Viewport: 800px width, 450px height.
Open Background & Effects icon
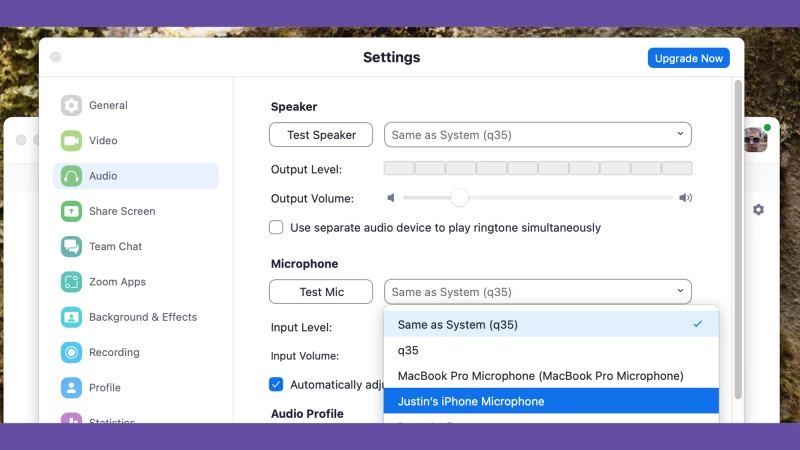coord(71,317)
